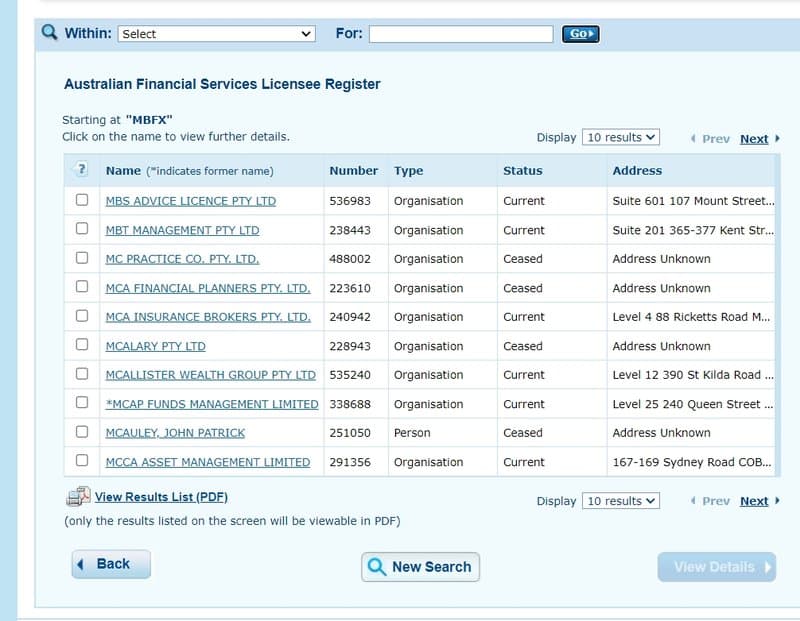Click the top Next arrow icon
This screenshot has height=621, width=800.
[777, 138]
